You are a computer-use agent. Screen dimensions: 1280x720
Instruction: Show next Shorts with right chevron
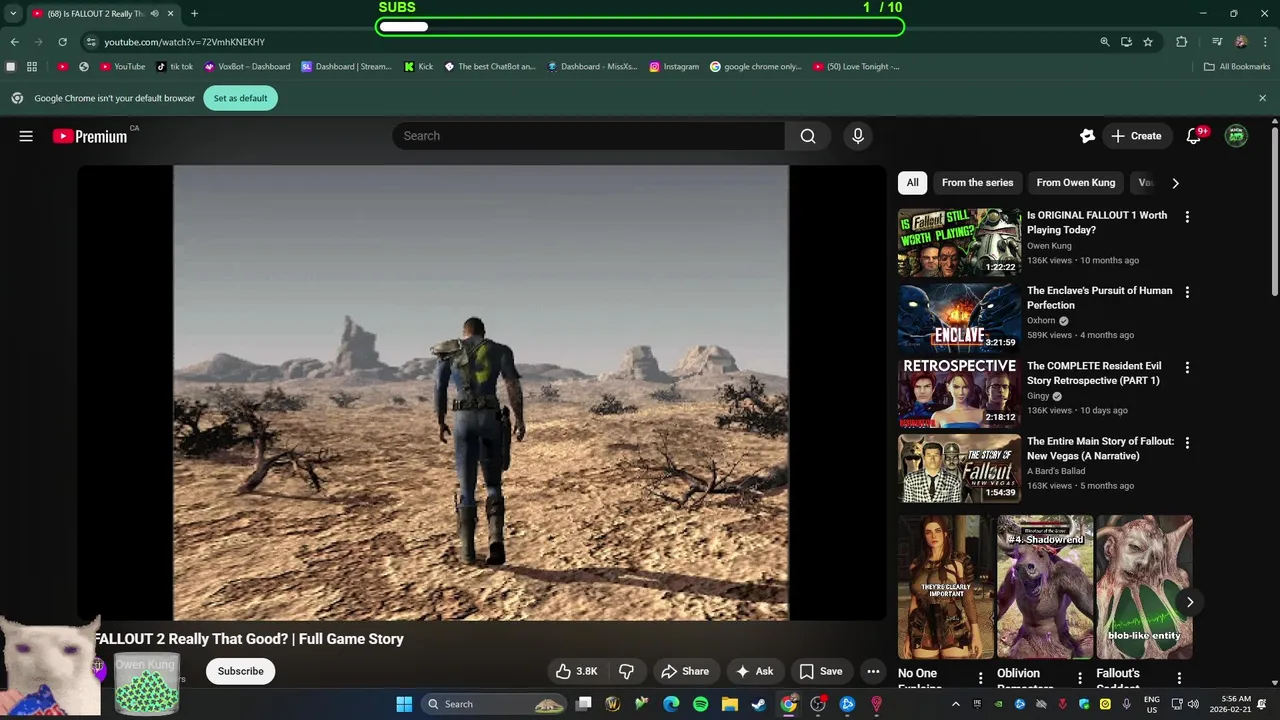pos(1190,602)
